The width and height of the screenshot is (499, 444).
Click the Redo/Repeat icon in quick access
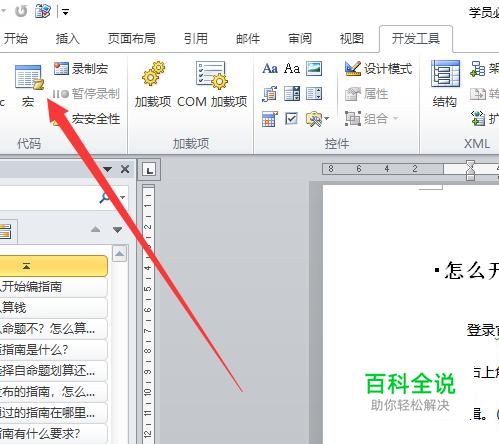[21, 12]
